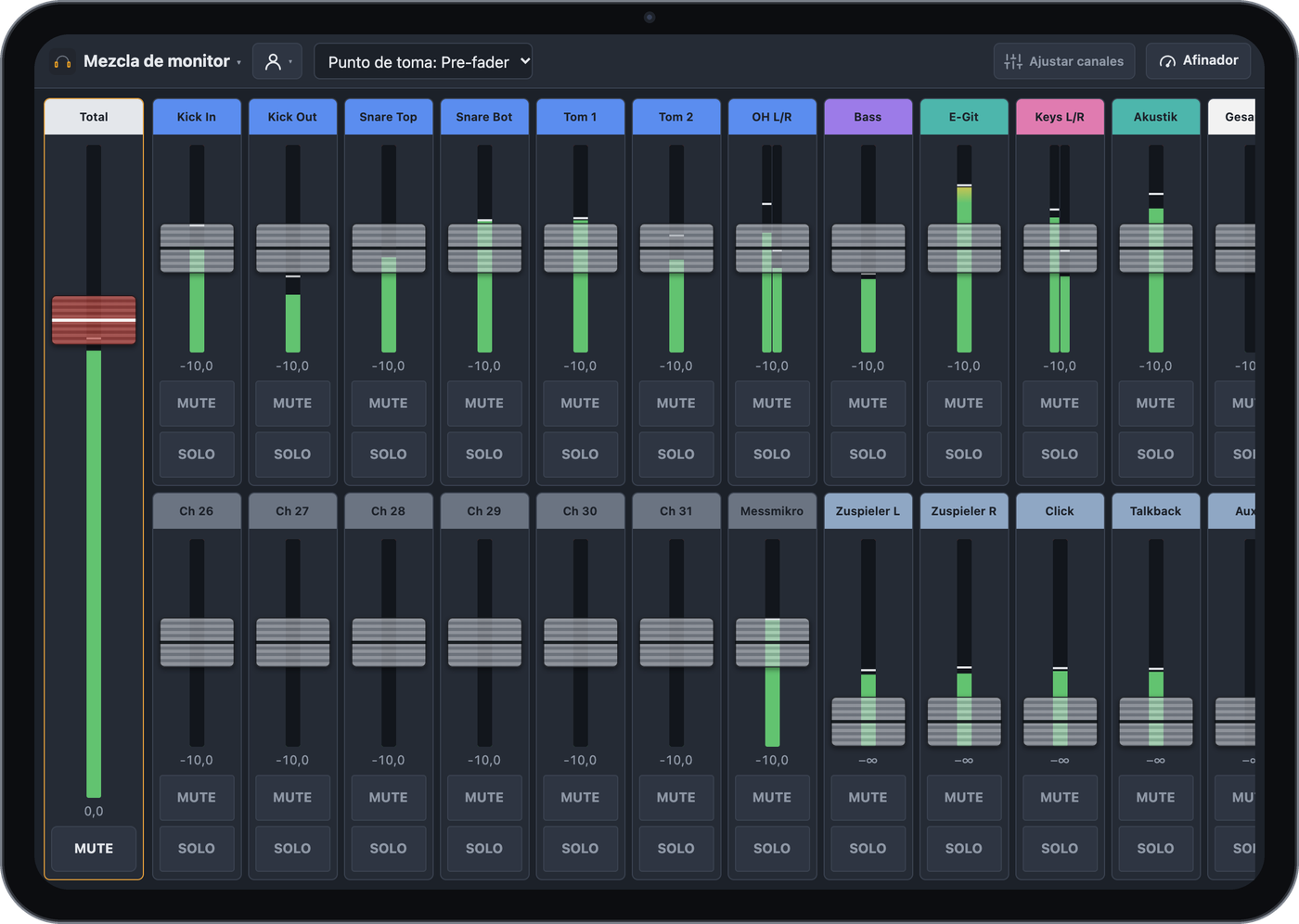Mute the Ch 27 channel
The width and height of the screenshot is (1299, 924).
pyautogui.click(x=292, y=797)
